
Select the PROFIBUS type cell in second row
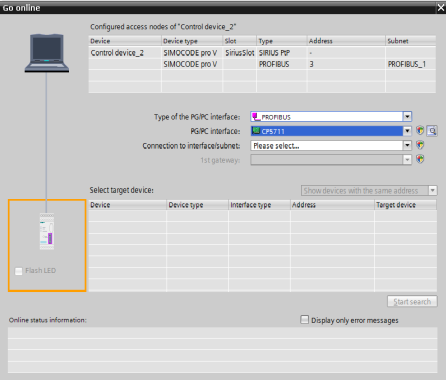click(282, 64)
